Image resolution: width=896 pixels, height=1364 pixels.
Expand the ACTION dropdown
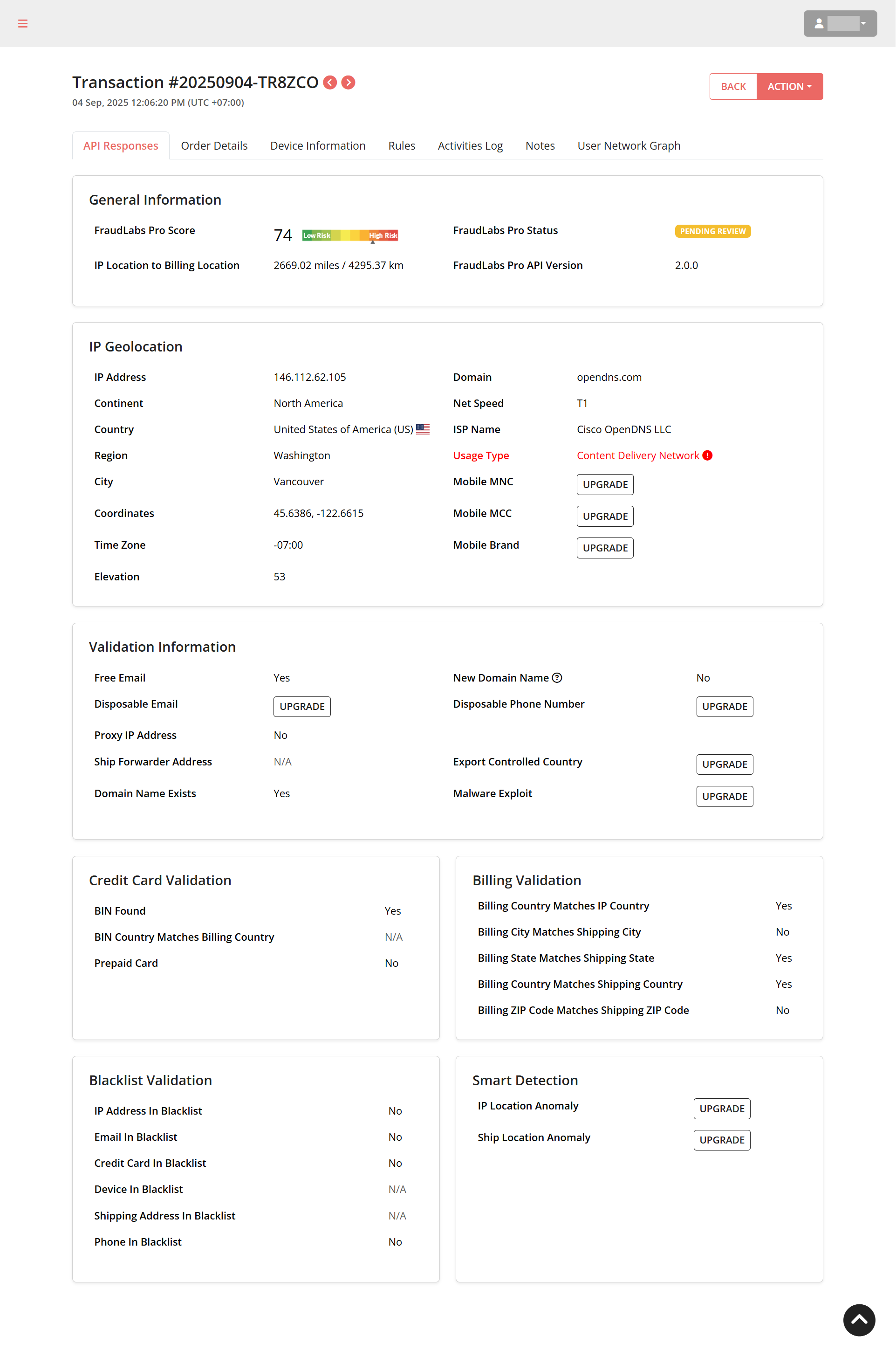point(789,87)
